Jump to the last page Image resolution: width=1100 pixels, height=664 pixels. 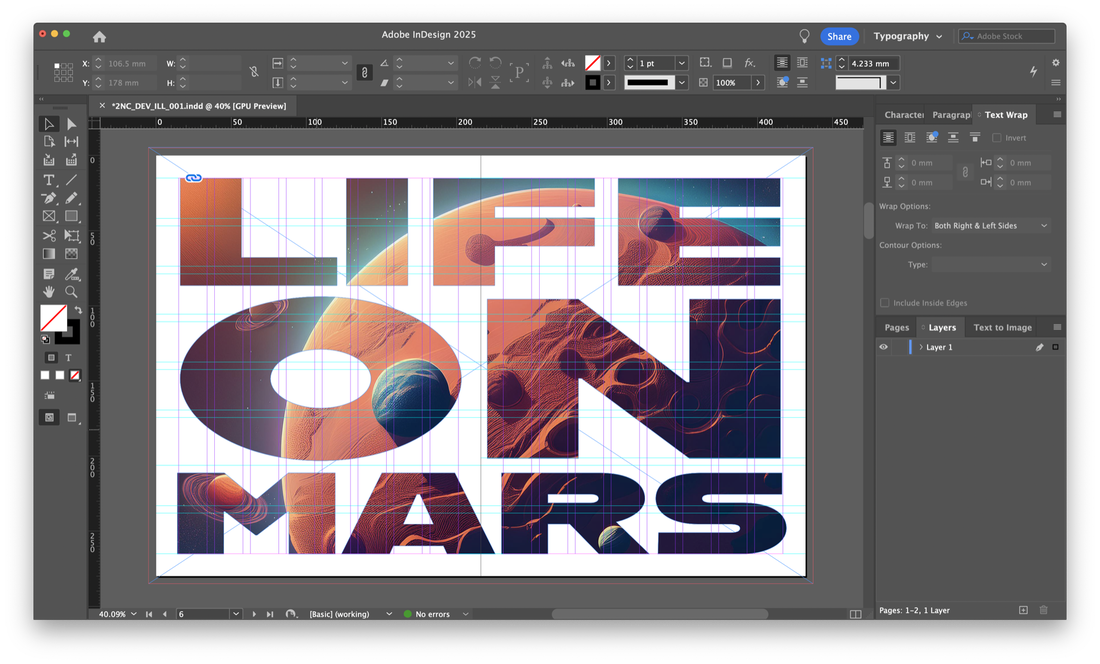270,614
